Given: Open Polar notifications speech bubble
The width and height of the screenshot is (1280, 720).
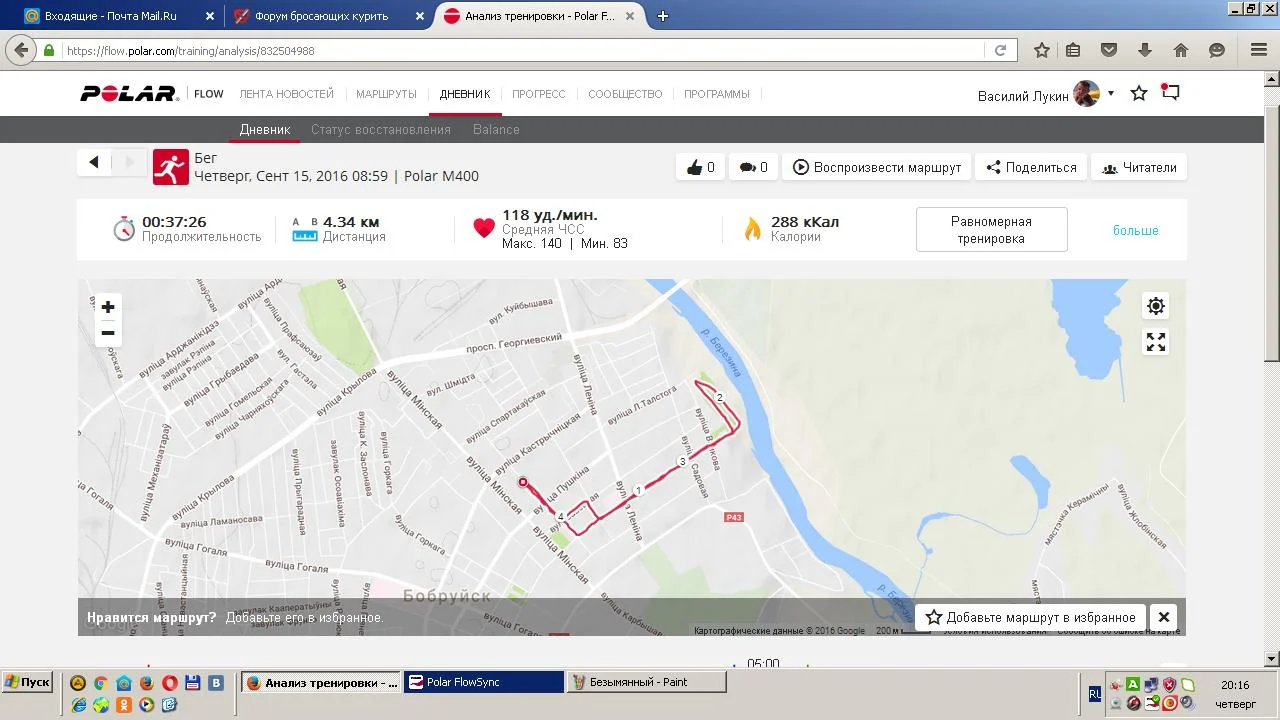Looking at the screenshot, I should (x=1171, y=93).
